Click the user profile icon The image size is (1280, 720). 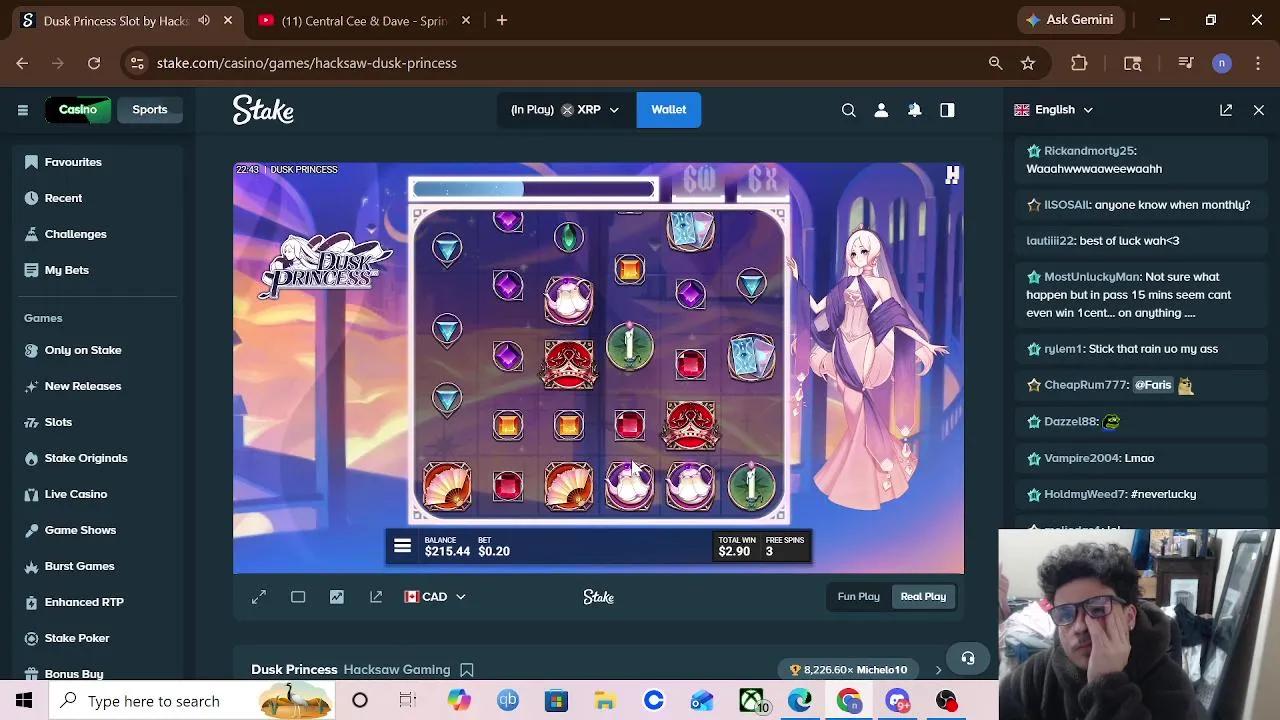tap(881, 110)
